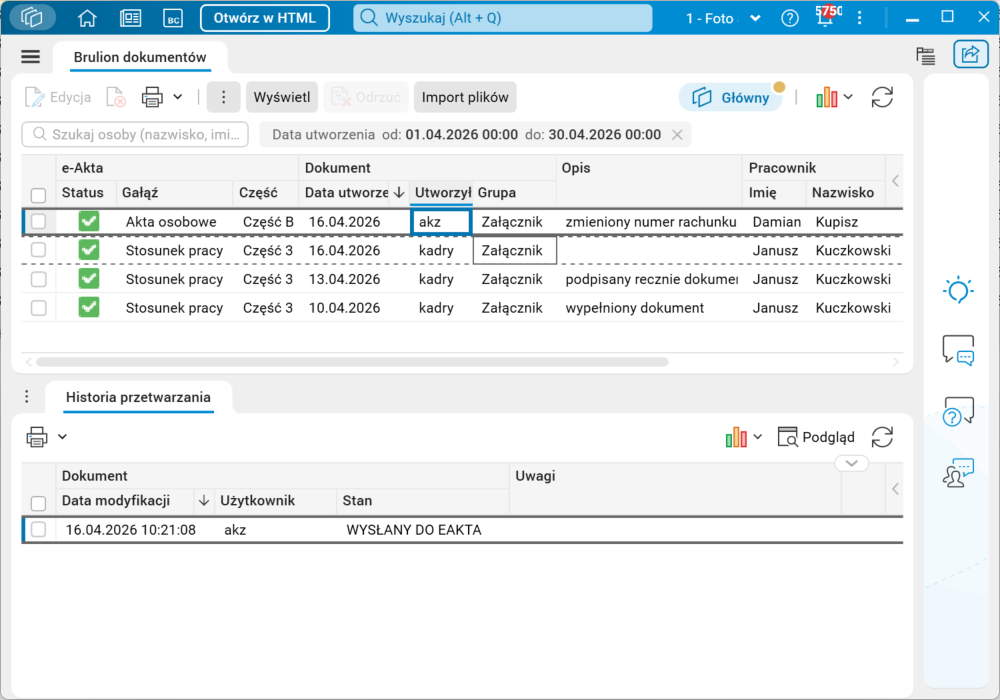The width and height of the screenshot is (1000, 700).
Task: Open the hamburger menu
Action: point(31,57)
